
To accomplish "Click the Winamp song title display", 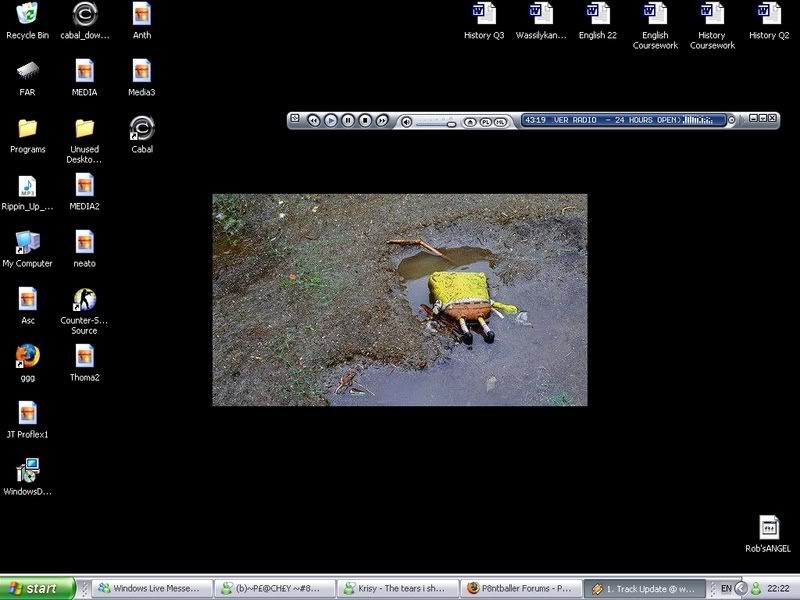I will [x=617, y=120].
